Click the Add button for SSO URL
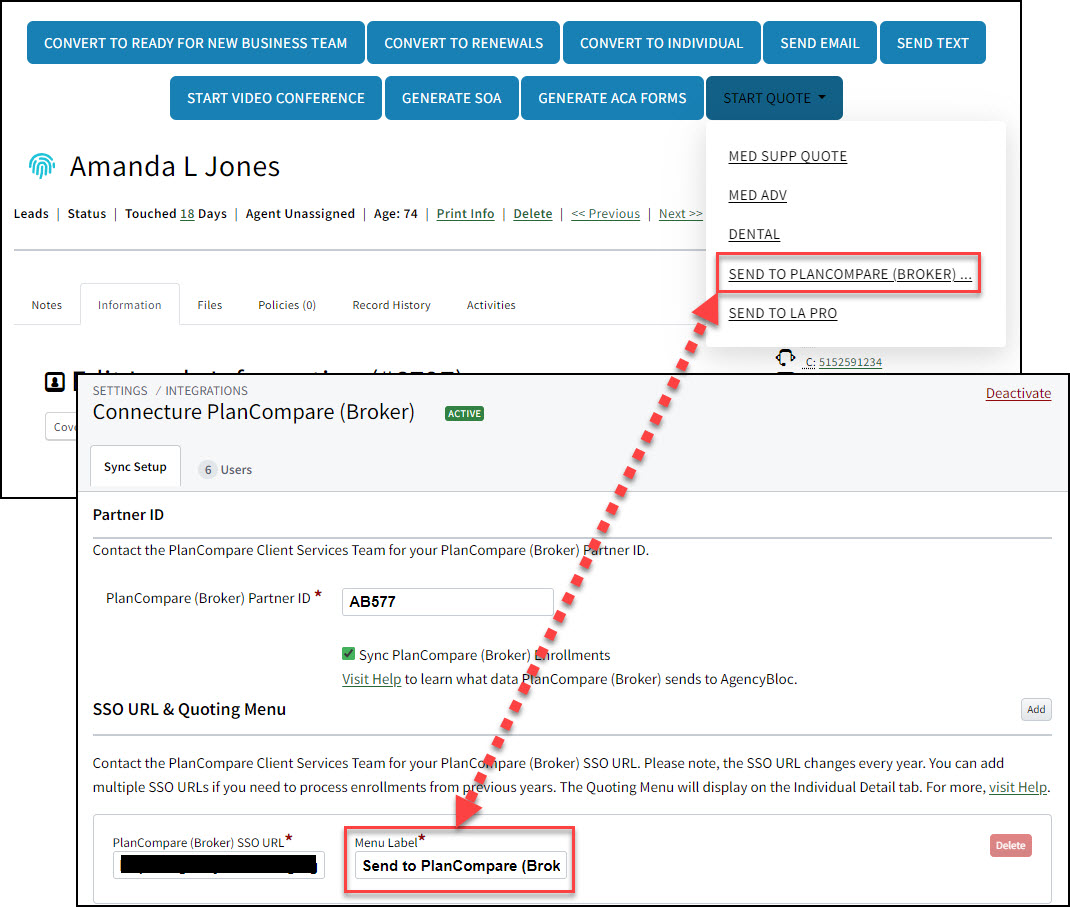1070x907 pixels. pos(1036,709)
